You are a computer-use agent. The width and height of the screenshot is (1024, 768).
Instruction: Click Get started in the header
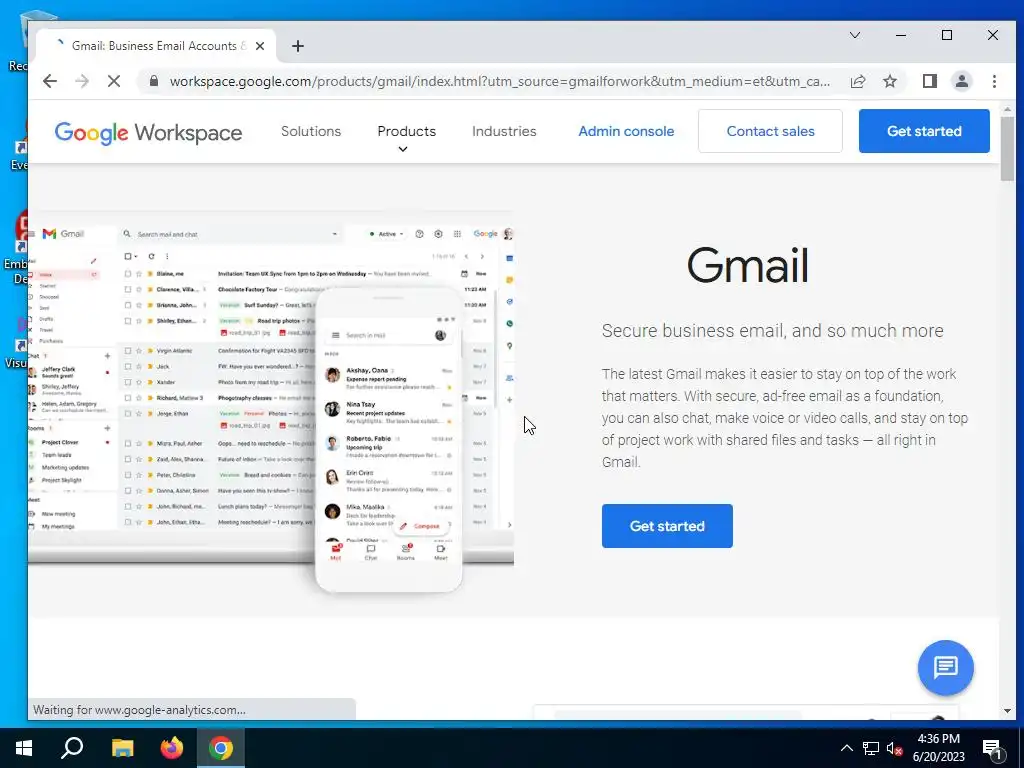[924, 131]
